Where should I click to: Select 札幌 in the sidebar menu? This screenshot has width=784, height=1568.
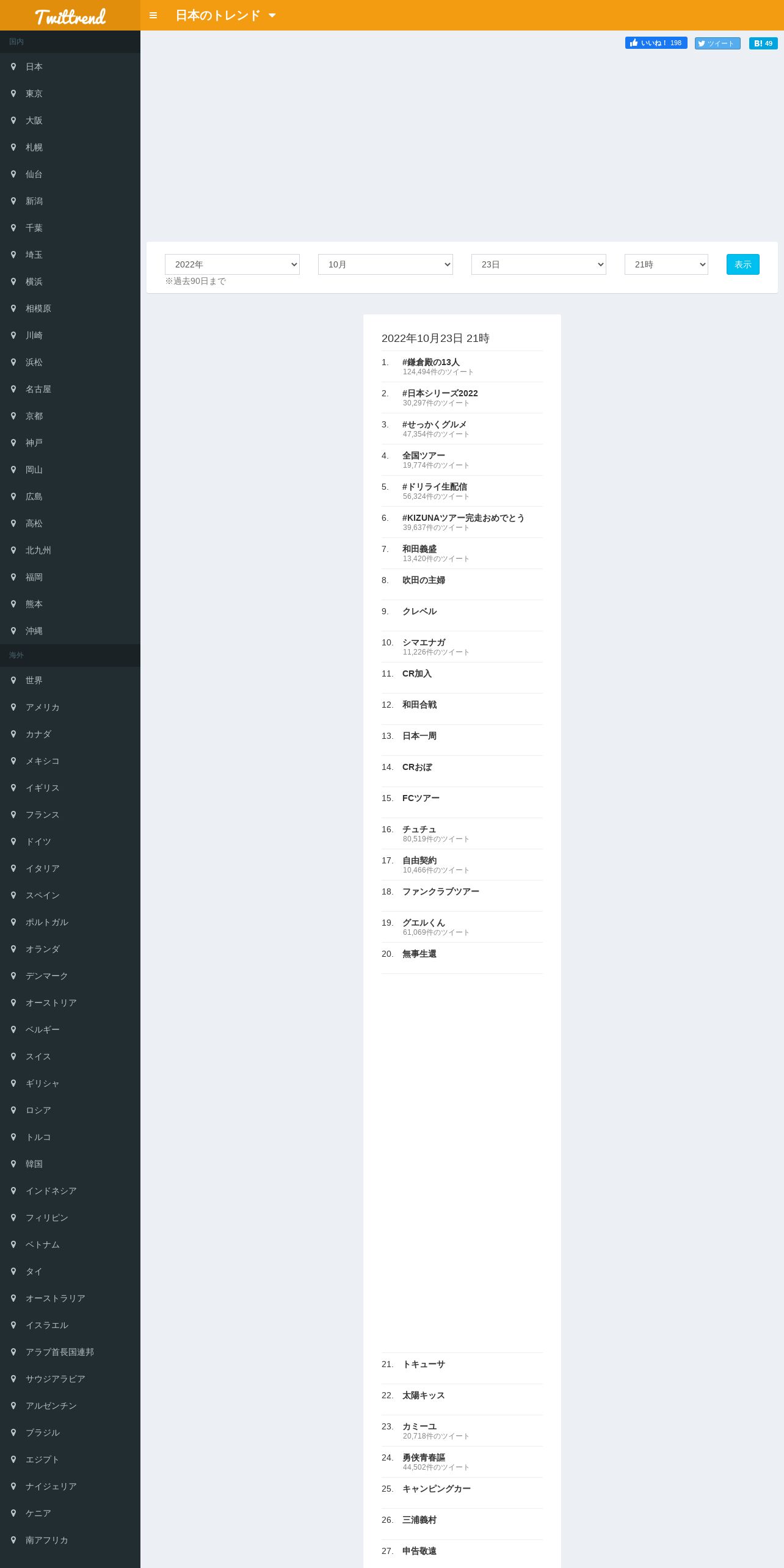(70, 147)
